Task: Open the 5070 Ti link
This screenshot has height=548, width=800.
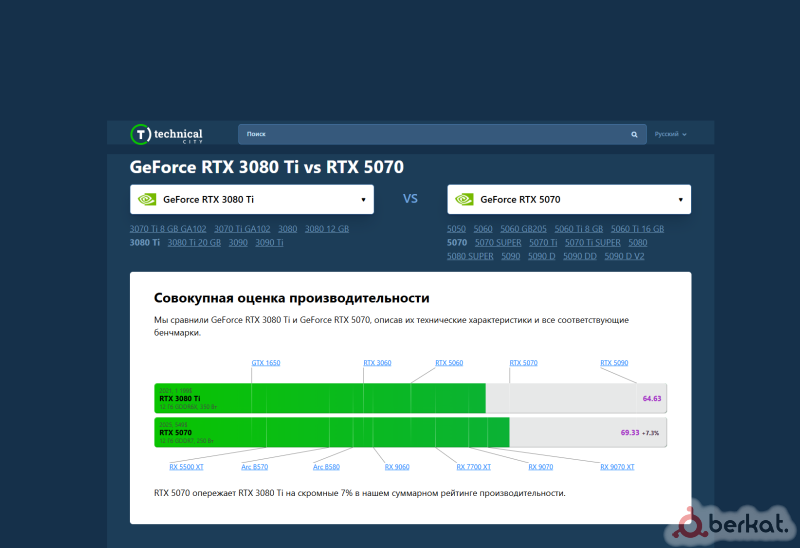Action: [x=543, y=243]
